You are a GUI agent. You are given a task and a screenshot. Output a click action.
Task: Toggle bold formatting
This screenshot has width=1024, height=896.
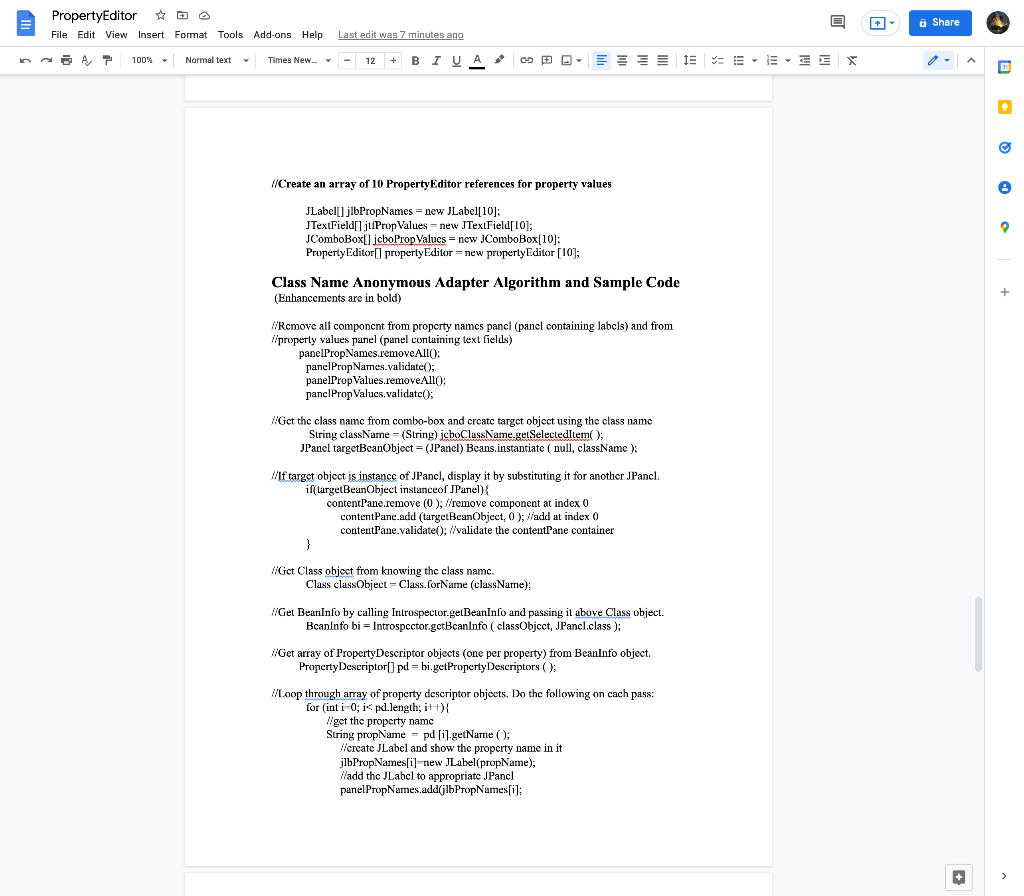click(x=415, y=60)
